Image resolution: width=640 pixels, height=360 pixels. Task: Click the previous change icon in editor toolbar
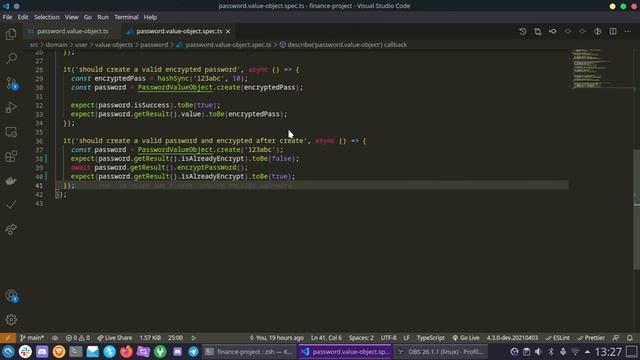[568, 31]
